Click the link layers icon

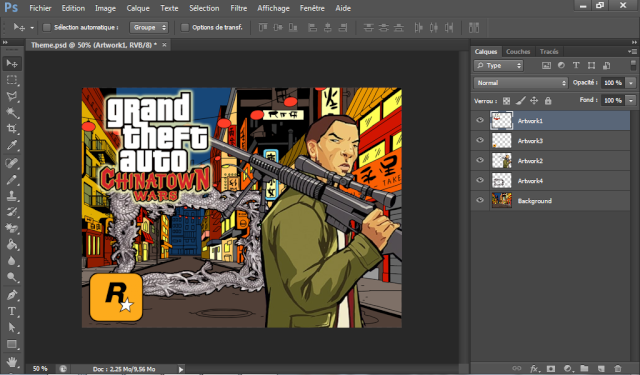517,368
